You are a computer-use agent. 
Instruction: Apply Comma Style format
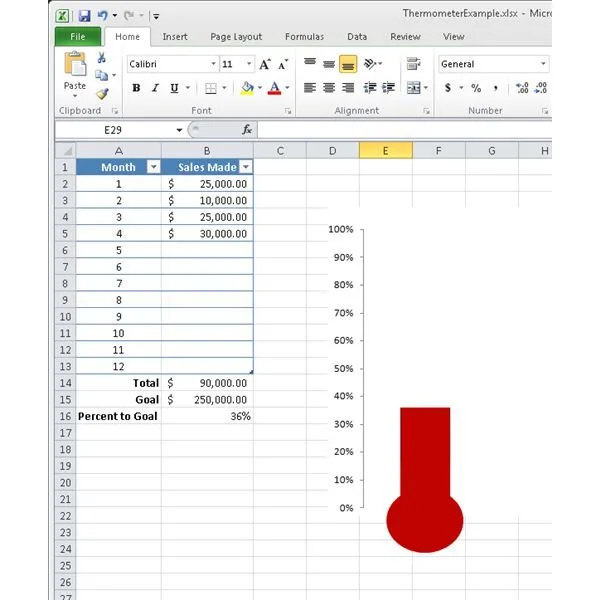click(496, 88)
